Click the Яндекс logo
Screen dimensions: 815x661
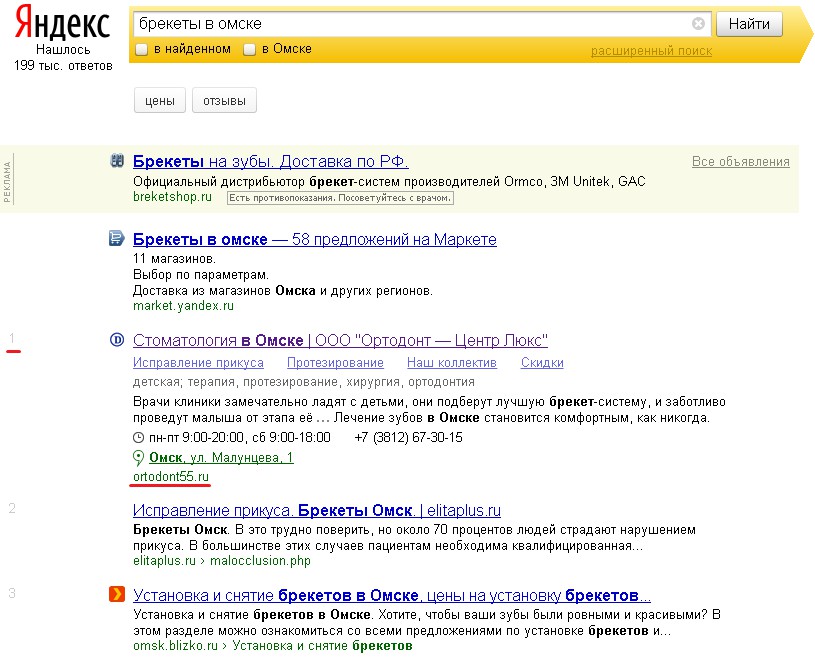[62, 22]
